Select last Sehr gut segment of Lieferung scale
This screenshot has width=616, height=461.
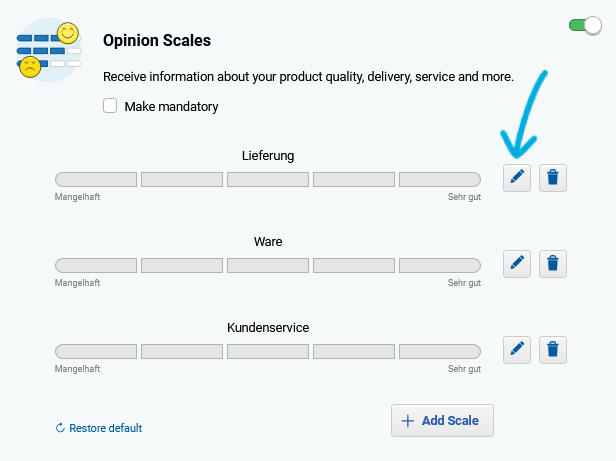pyautogui.click(x=440, y=179)
